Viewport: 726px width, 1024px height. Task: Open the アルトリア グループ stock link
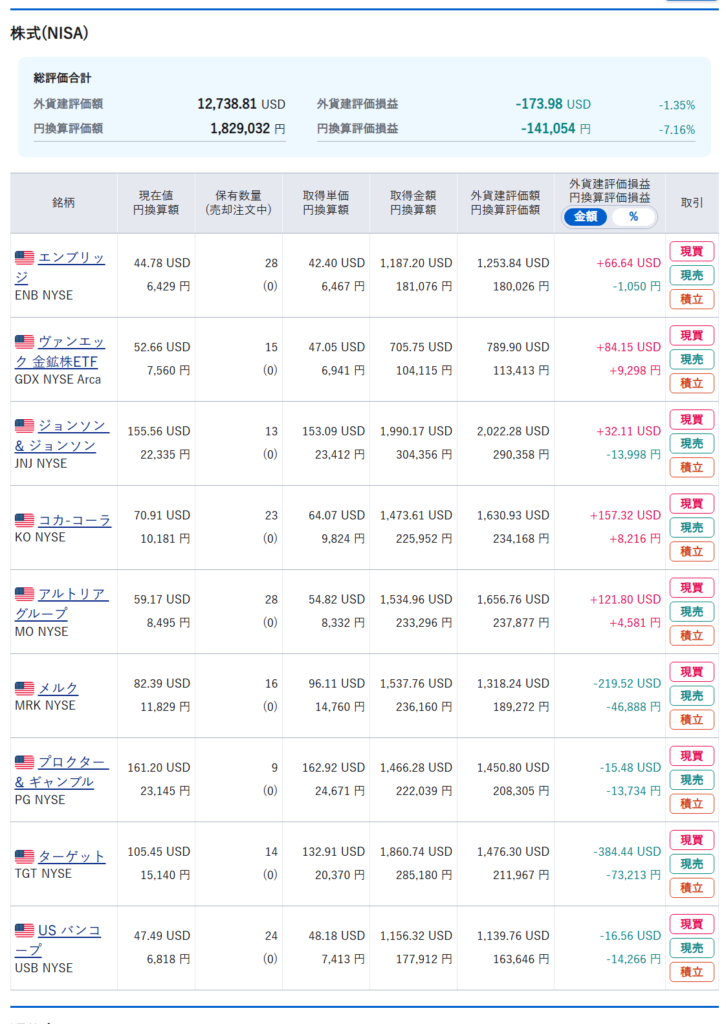click(x=61, y=603)
